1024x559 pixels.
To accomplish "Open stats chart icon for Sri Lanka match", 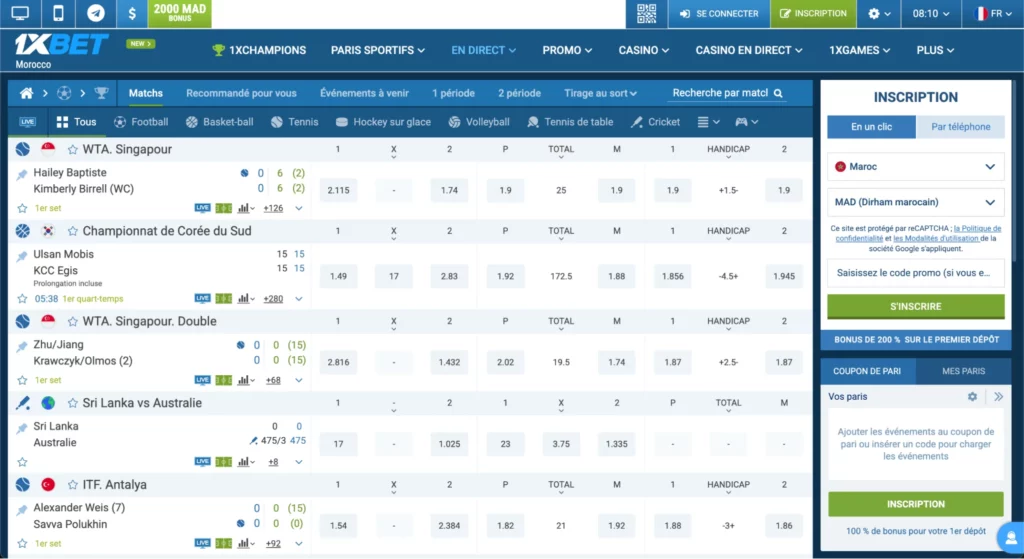I will [x=246, y=462].
